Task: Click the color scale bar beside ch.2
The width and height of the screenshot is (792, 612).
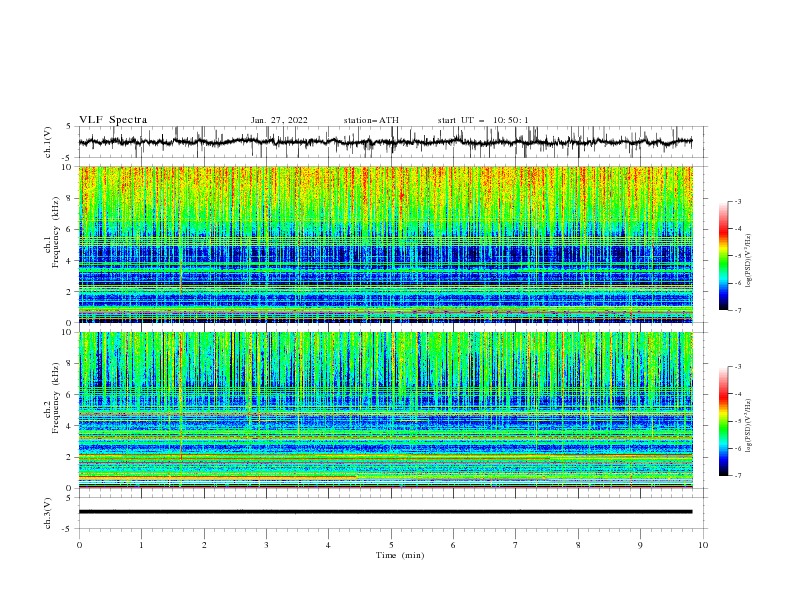Action: 724,421
